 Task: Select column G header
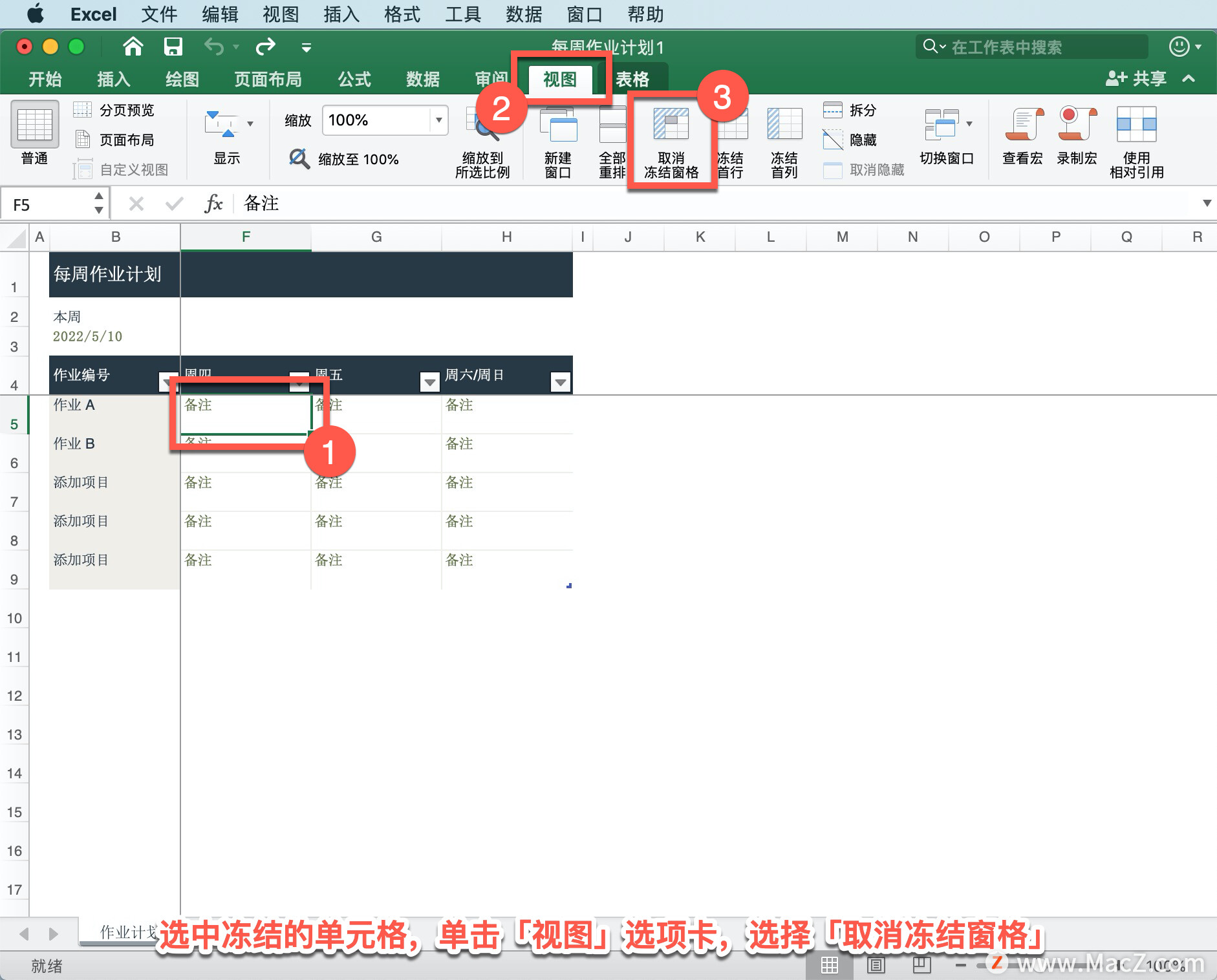376,237
